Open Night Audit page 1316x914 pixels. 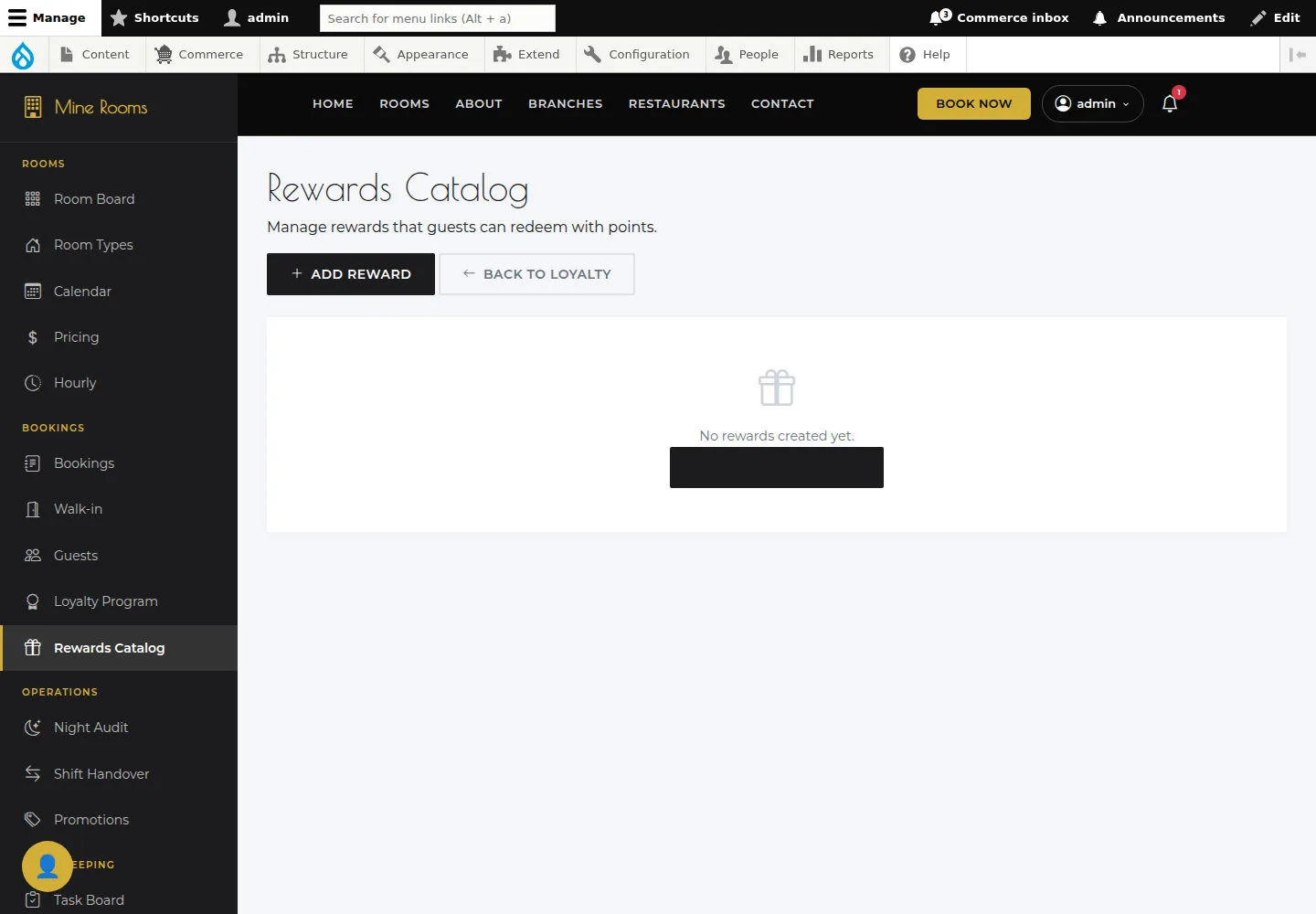(119, 728)
